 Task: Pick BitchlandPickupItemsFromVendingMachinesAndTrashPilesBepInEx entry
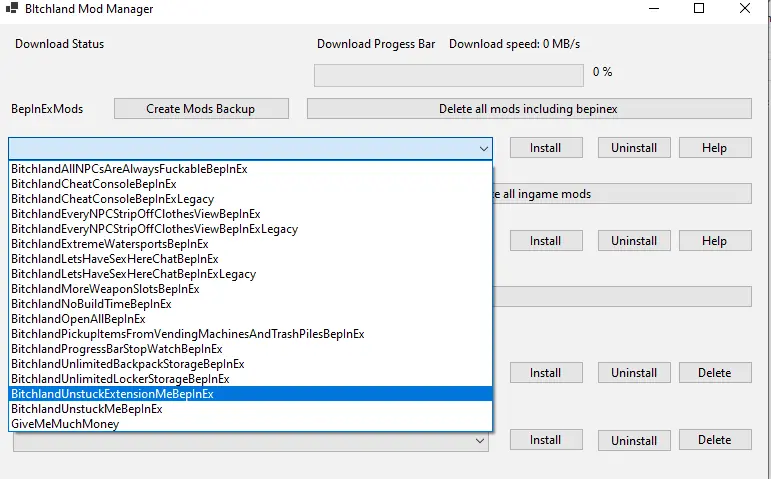coord(250,334)
